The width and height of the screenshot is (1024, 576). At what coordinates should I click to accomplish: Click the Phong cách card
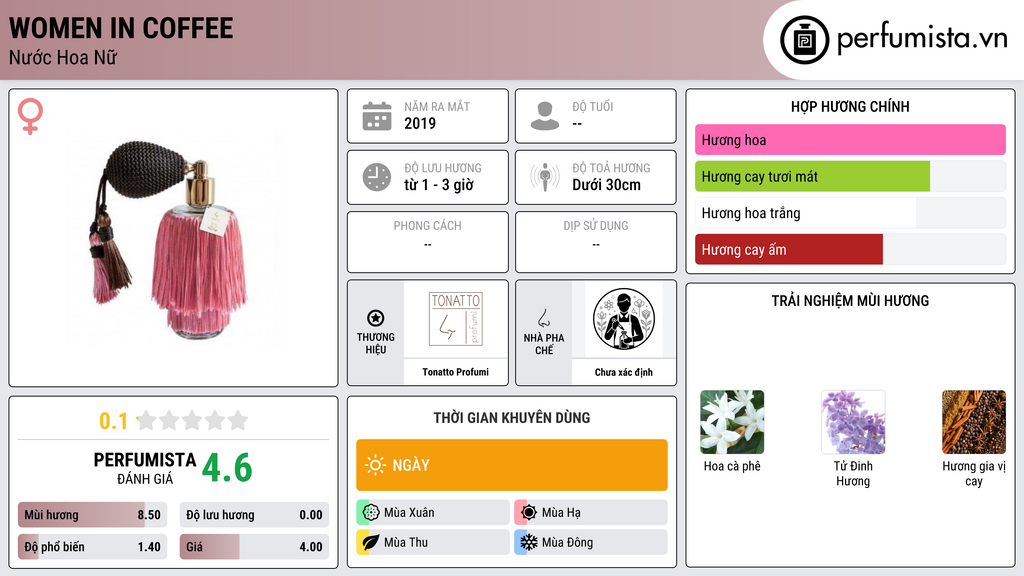pos(428,242)
